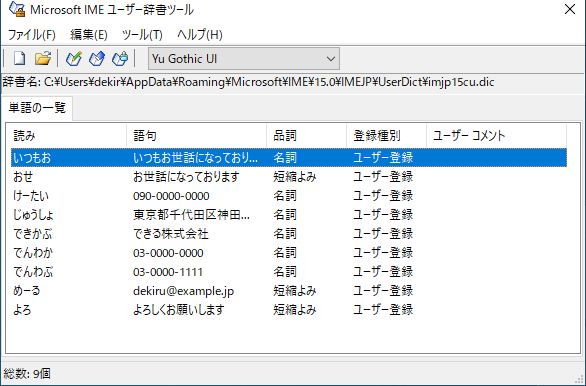Image resolution: width=586 pixels, height=386 pixels.
Task: Click the 辞書名 dictionary path text
Action: [x=249, y=82]
